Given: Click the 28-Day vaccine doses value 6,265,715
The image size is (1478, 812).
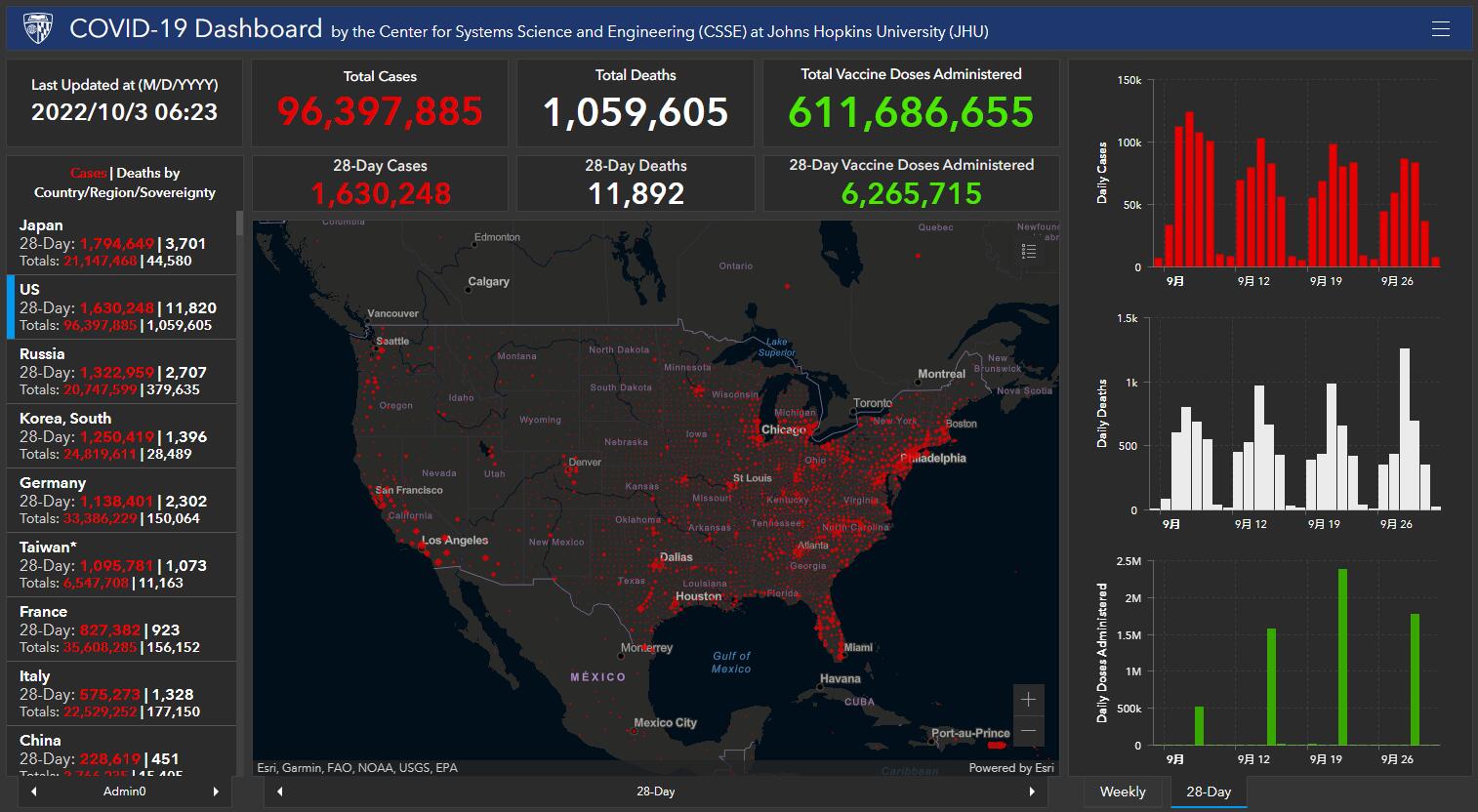Looking at the screenshot, I should (911, 193).
